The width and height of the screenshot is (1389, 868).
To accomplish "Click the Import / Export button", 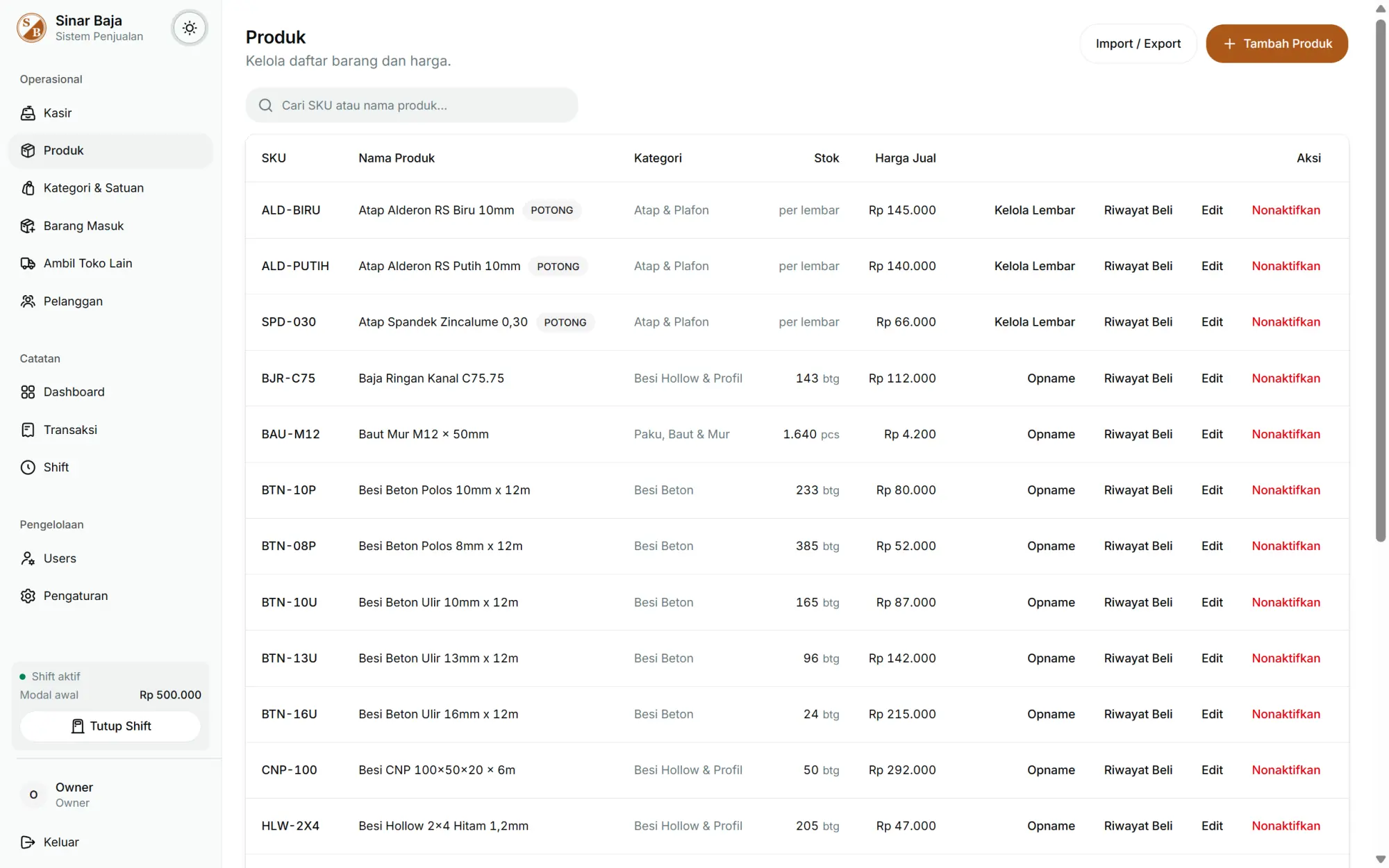I will pos(1138,44).
